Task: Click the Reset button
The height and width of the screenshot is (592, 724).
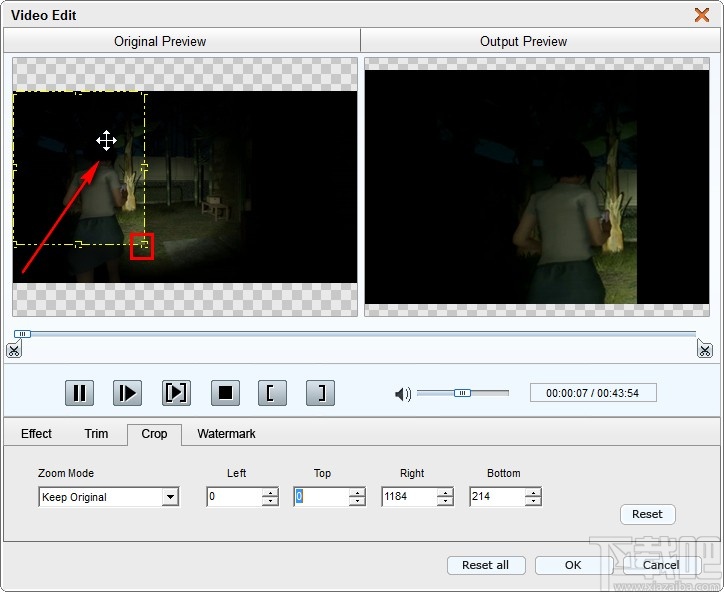Action: [647, 514]
